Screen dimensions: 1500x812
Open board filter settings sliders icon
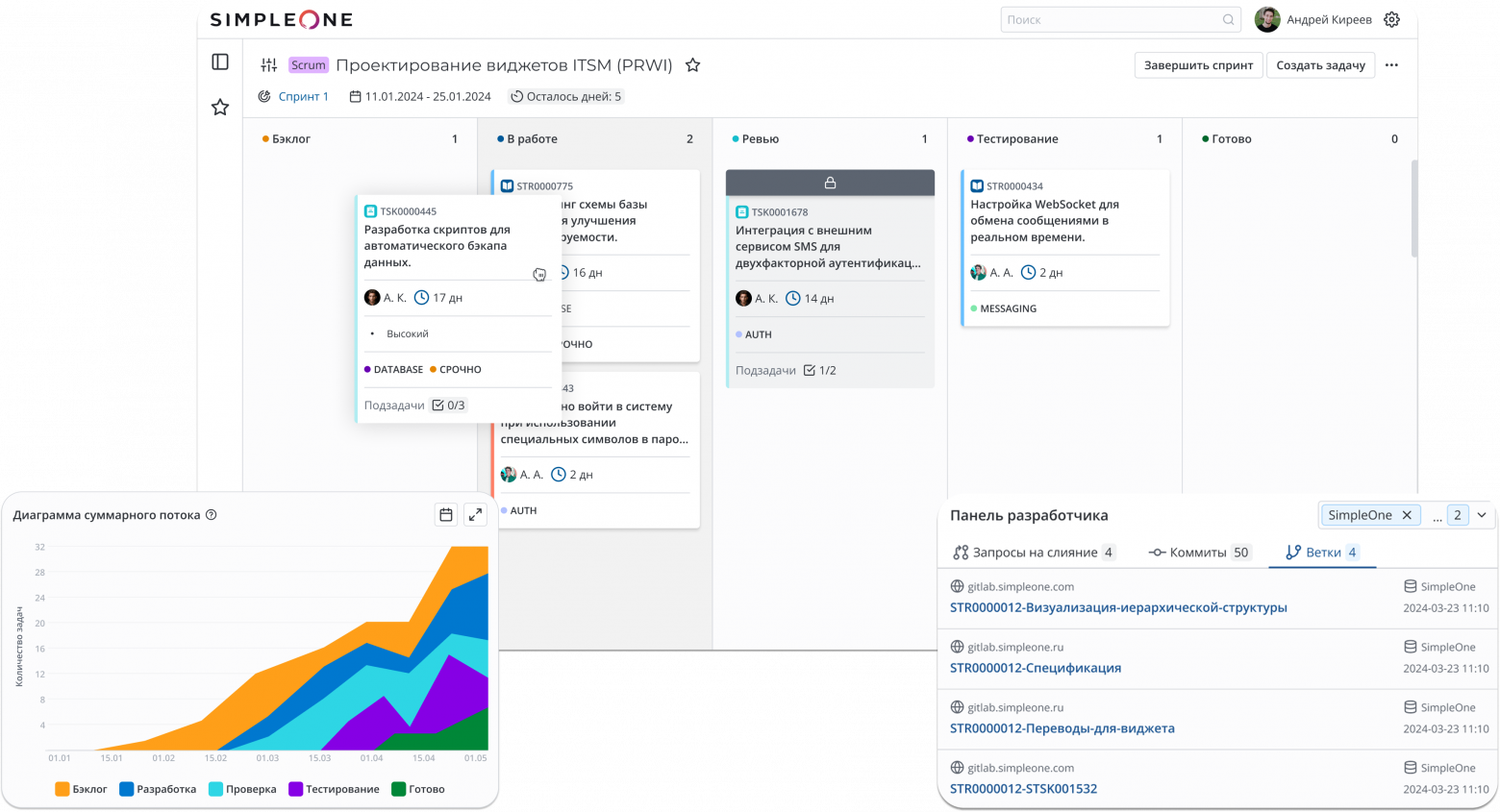point(269,65)
